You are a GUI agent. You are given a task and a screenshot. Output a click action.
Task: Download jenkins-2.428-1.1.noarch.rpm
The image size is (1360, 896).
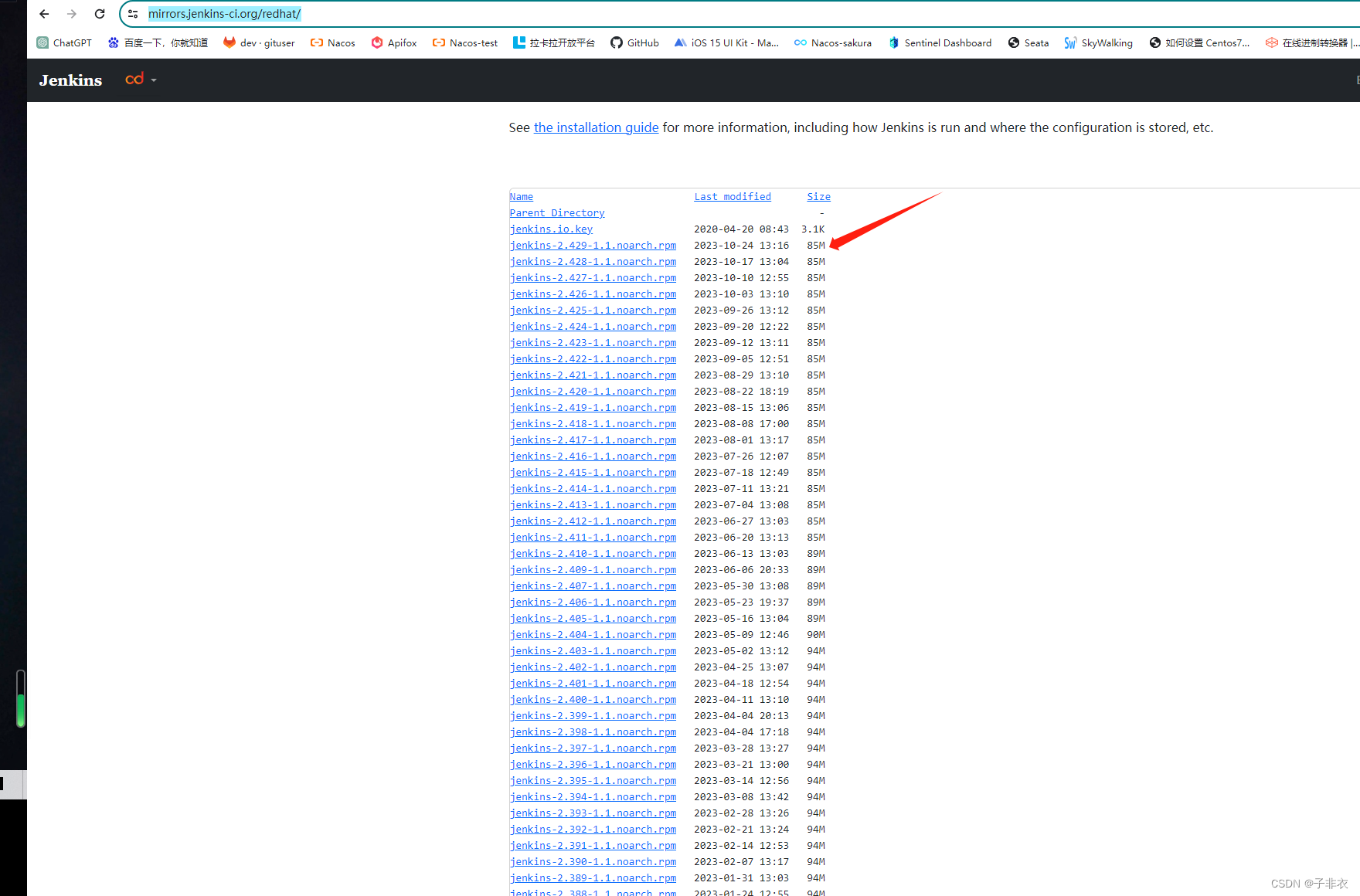click(593, 262)
